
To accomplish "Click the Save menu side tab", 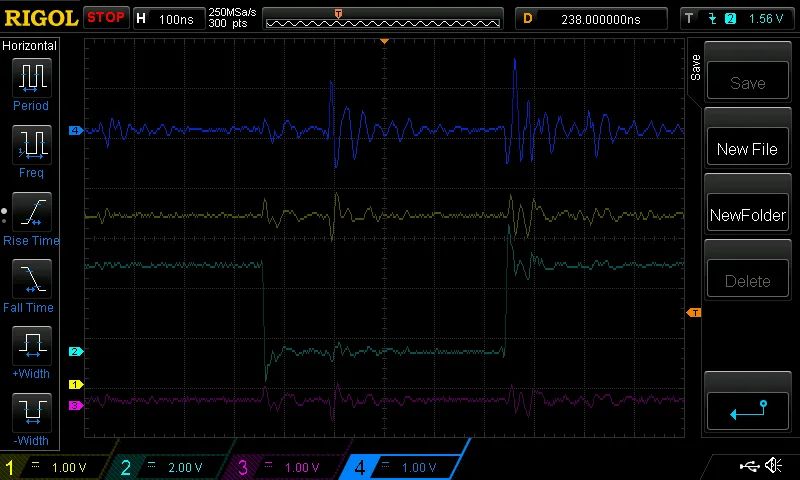I will click(695, 68).
